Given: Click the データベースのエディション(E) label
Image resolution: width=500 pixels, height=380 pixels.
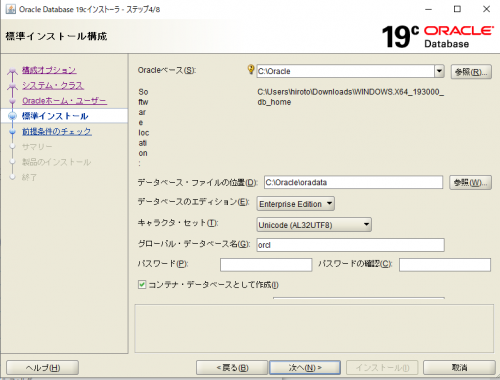Looking at the screenshot, I should click(194, 202).
